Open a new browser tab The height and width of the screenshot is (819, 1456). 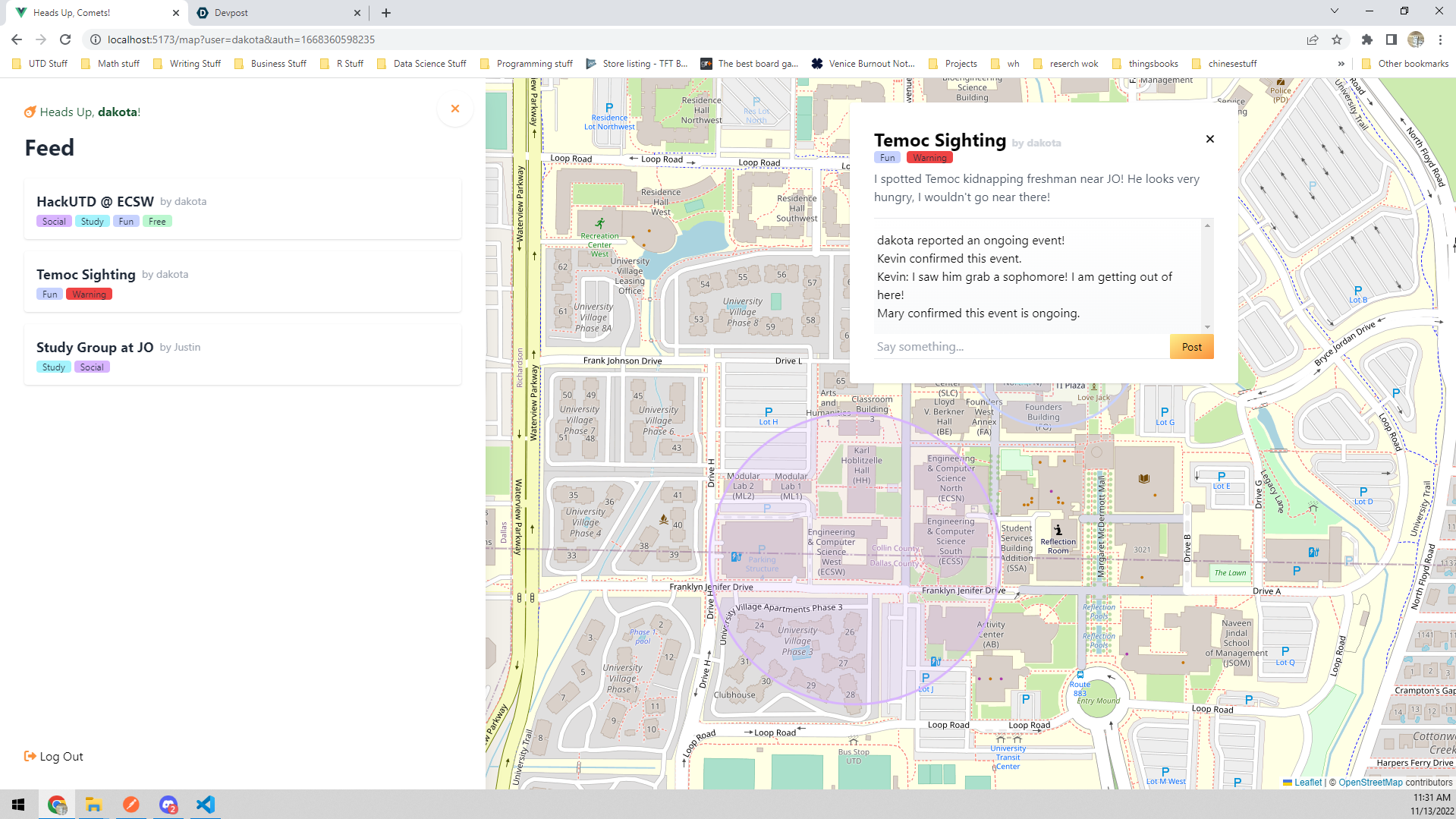pyautogui.click(x=386, y=13)
